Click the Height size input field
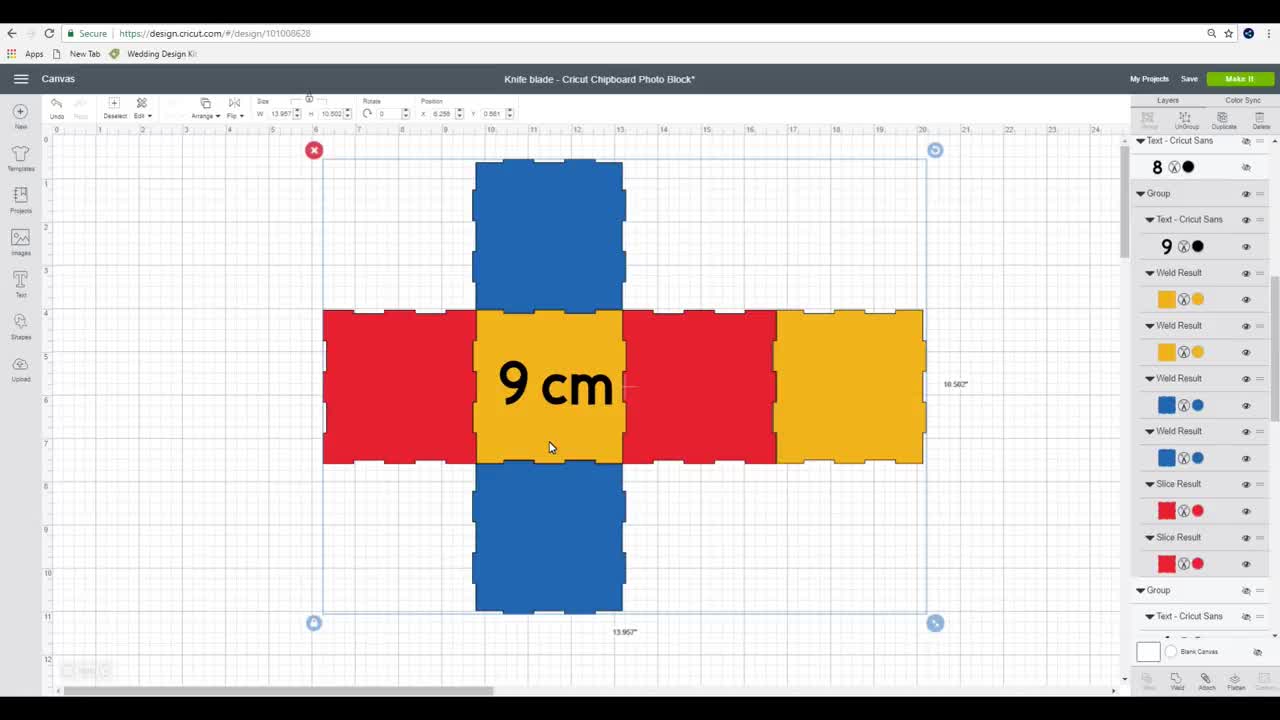Viewport: 1280px width, 720px height. [x=332, y=113]
